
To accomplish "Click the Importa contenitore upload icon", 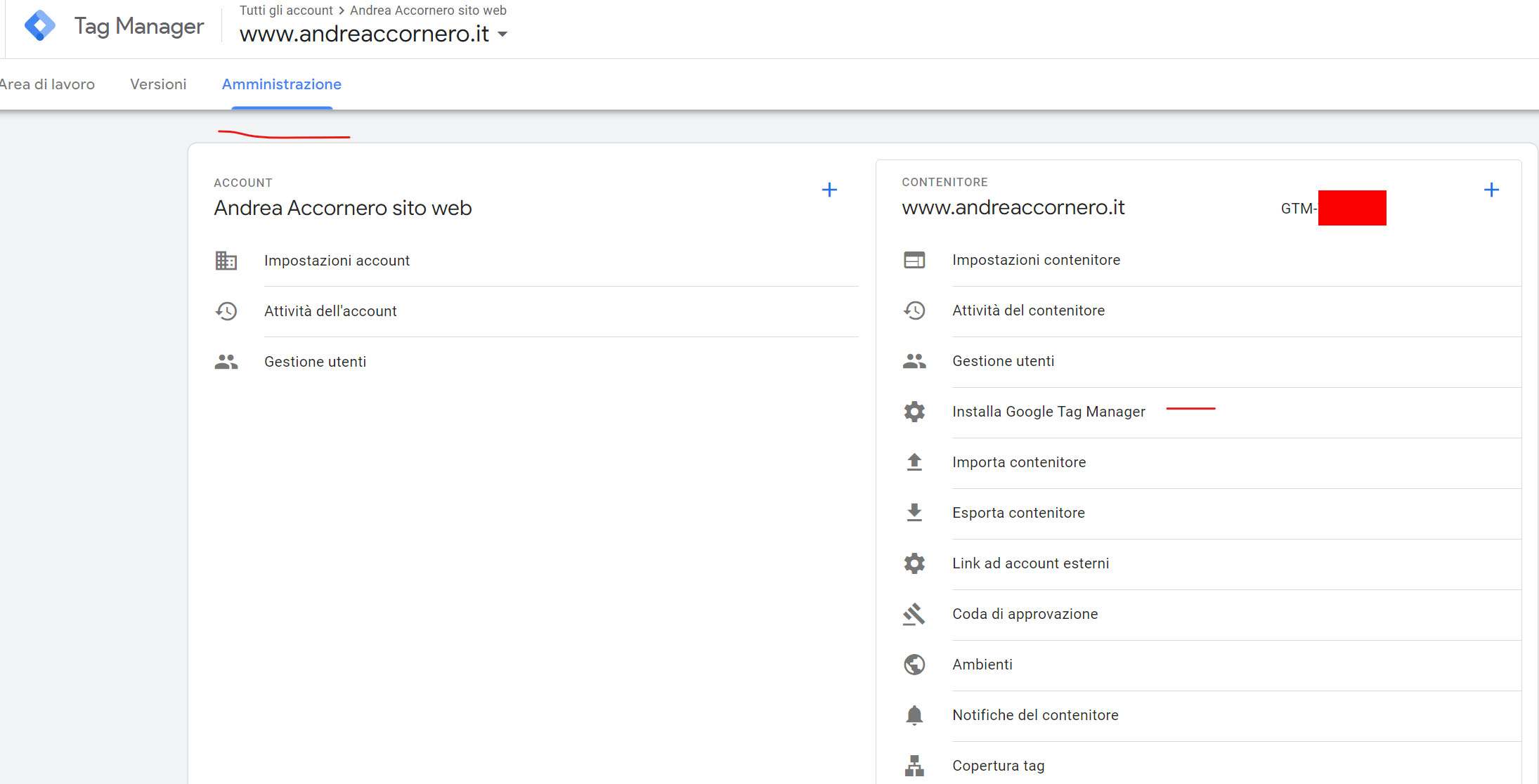I will click(x=914, y=462).
